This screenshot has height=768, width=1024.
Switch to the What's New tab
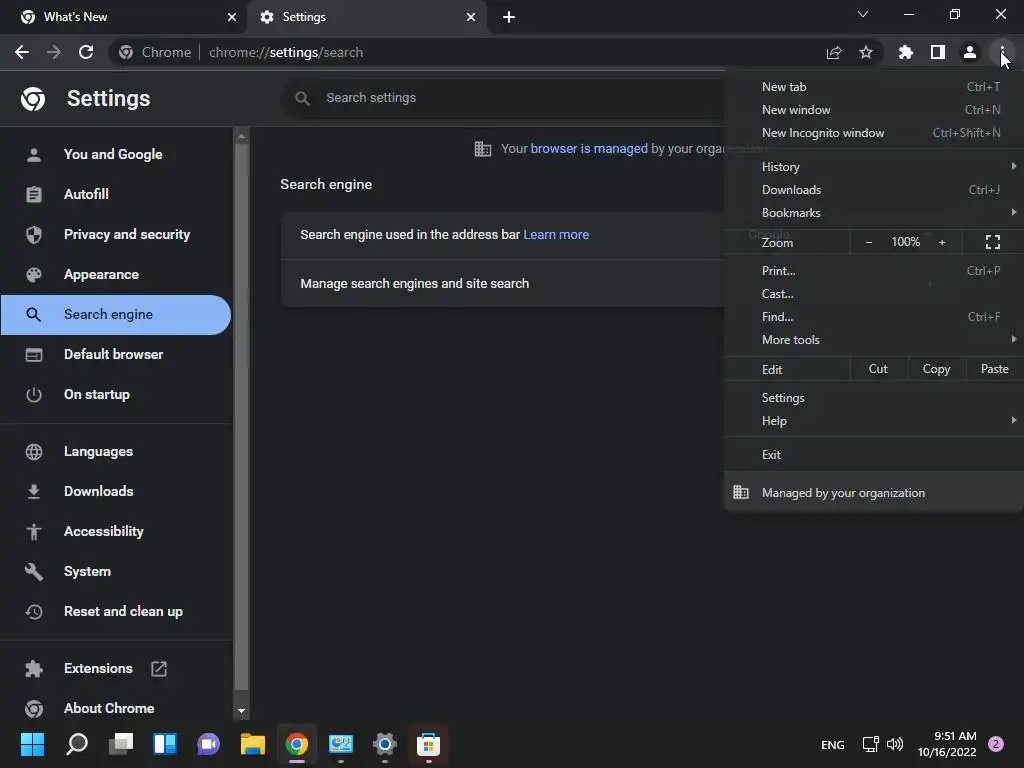[123, 17]
